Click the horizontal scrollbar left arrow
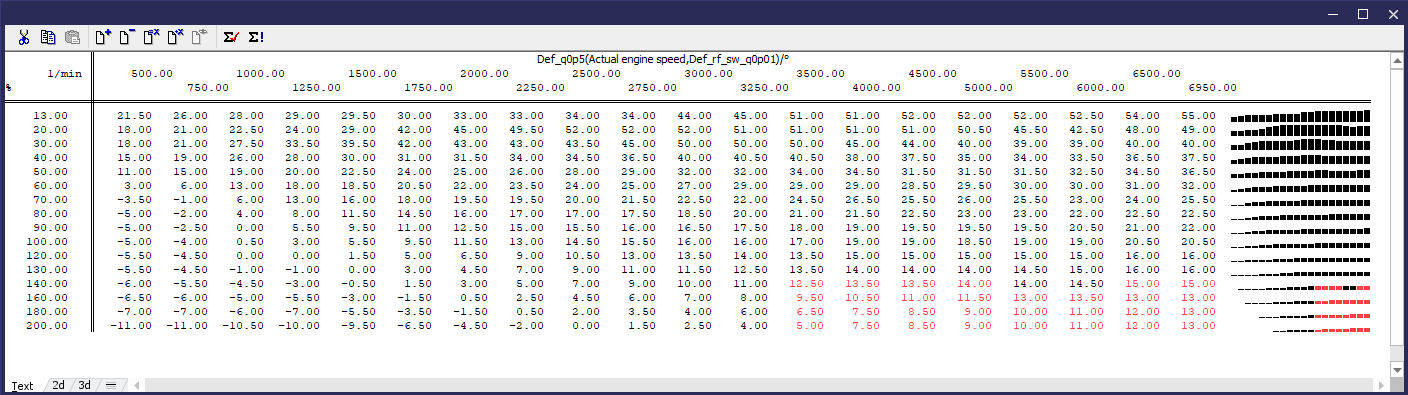Image resolution: width=1408 pixels, height=395 pixels. click(137, 385)
